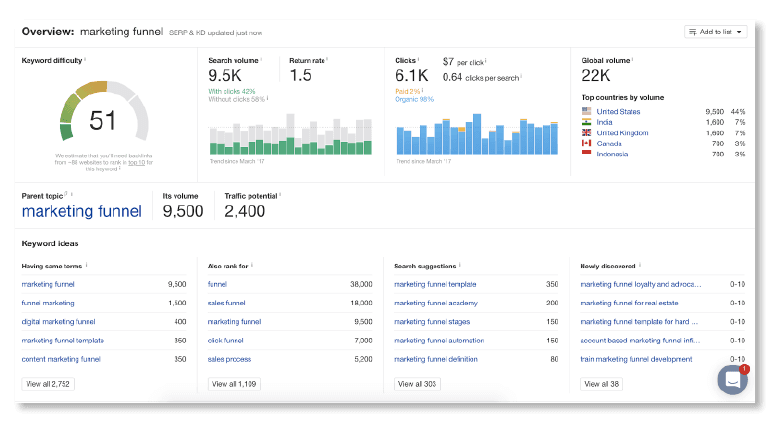The width and height of the screenshot is (770, 424).
Task: Click View all 1,119 also-rank-for keywords
Action: click(x=234, y=384)
